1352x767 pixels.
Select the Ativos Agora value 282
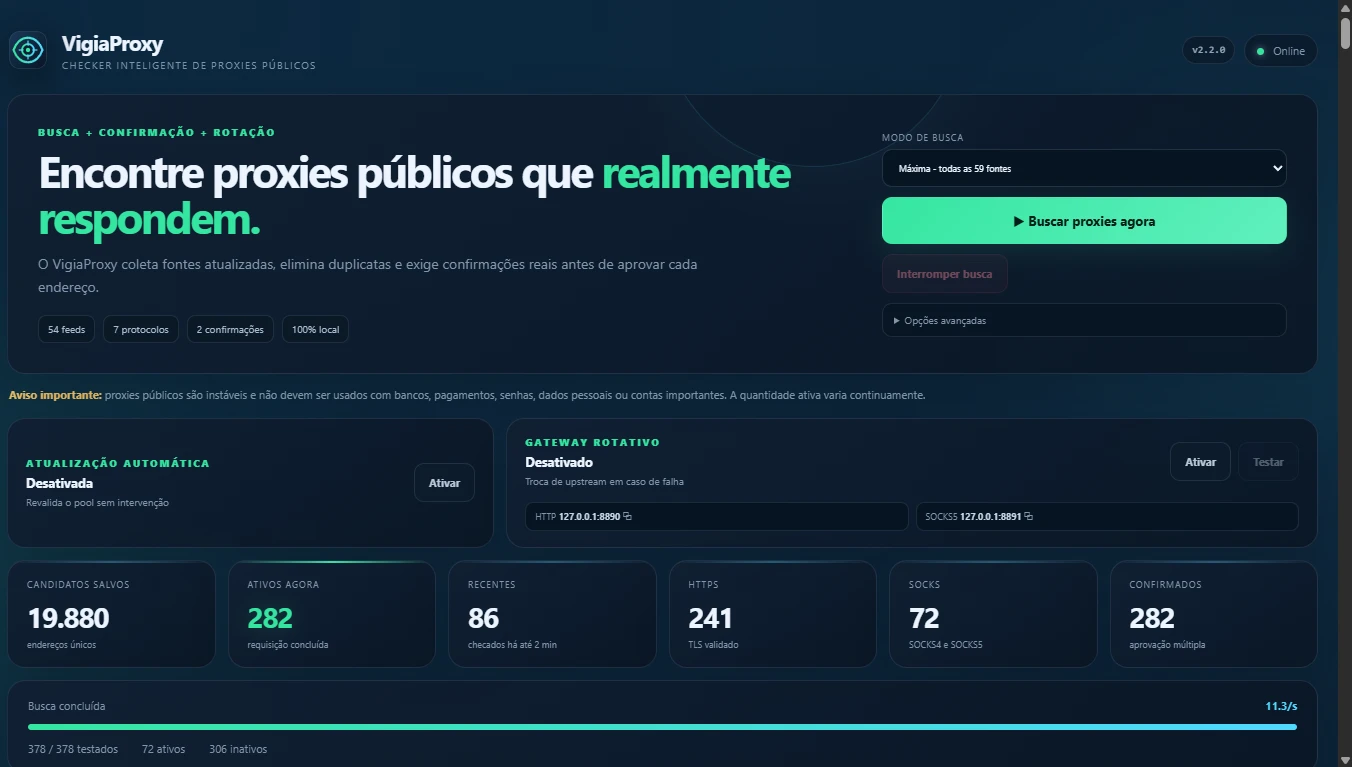click(x=270, y=618)
